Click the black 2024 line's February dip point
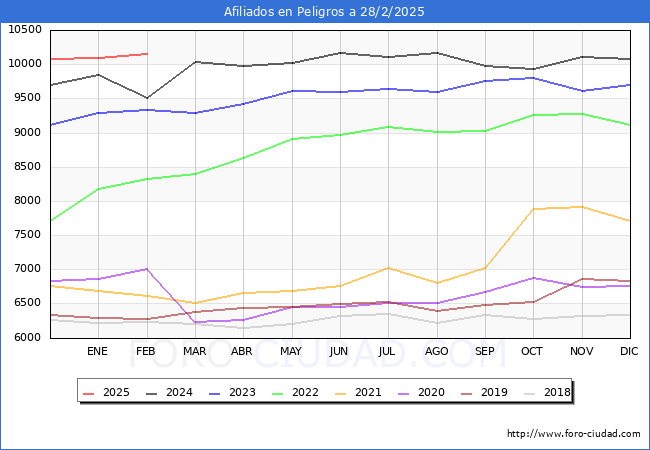The width and height of the screenshot is (650, 450). pos(147,98)
